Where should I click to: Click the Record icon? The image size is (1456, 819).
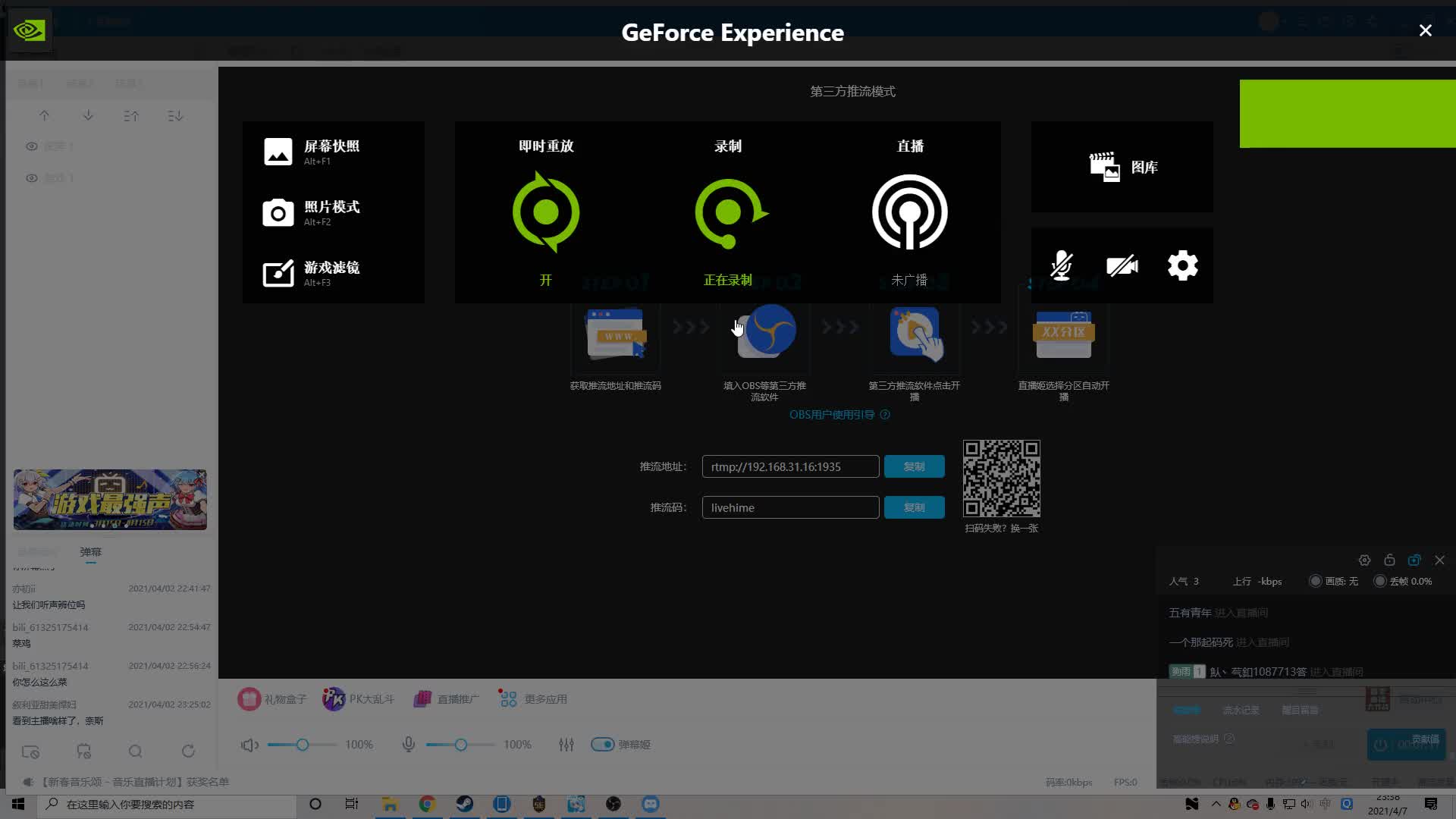[x=728, y=212]
